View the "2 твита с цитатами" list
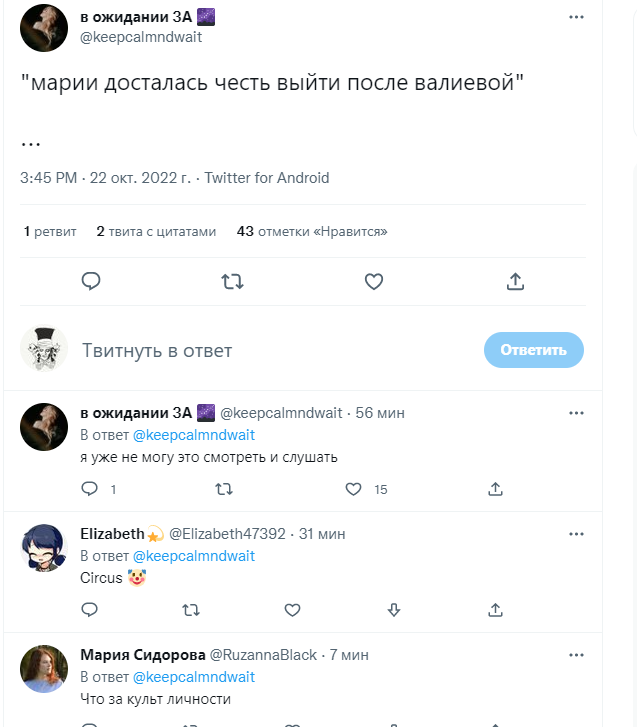 click(156, 231)
